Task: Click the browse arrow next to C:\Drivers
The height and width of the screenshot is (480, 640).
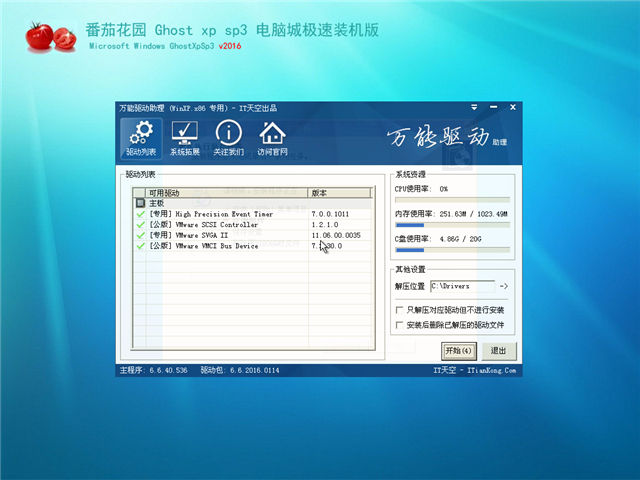Action: (504, 286)
